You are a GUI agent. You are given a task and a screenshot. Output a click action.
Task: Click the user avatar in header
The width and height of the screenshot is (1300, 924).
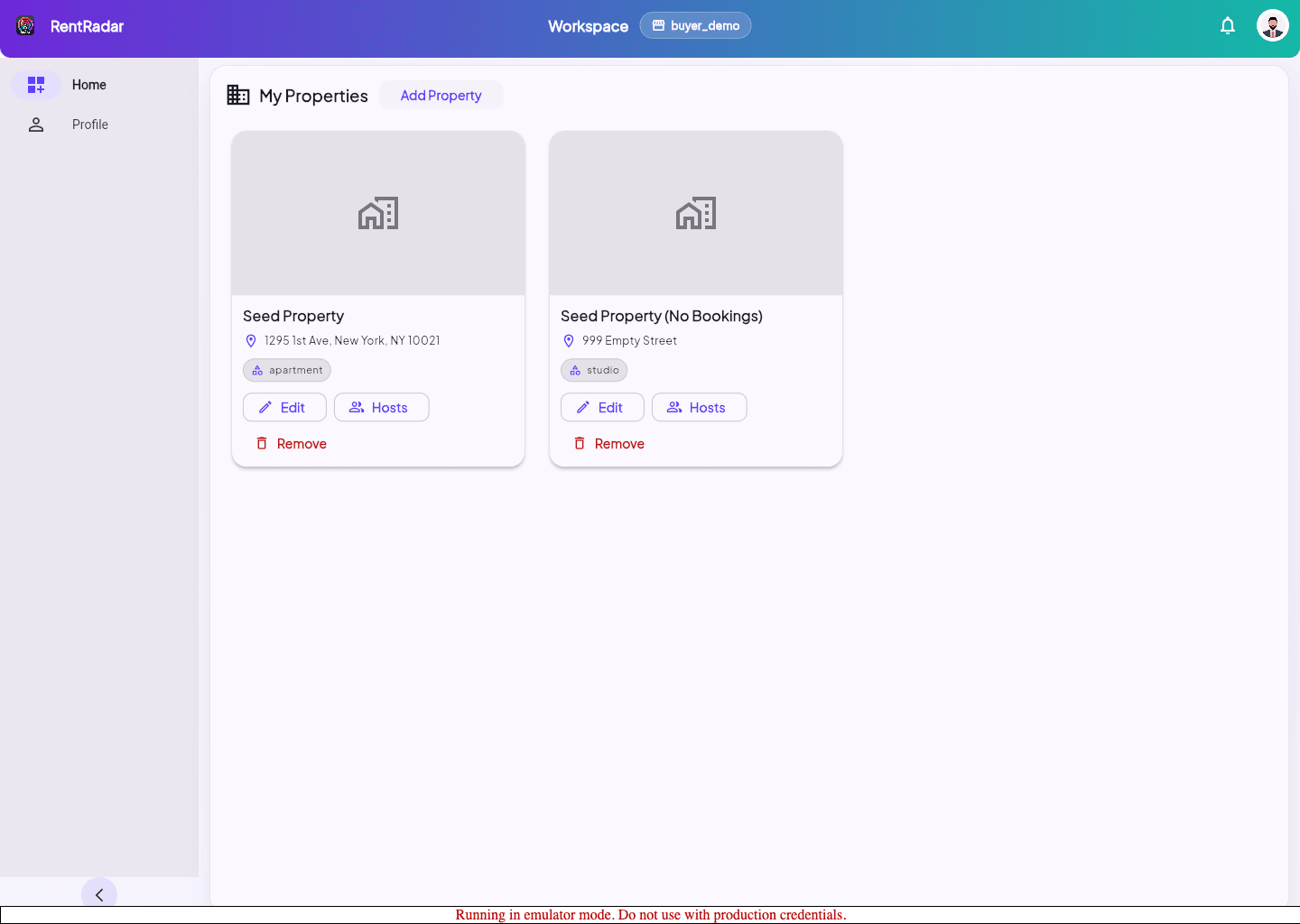pyautogui.click(x=1272, y=25)
